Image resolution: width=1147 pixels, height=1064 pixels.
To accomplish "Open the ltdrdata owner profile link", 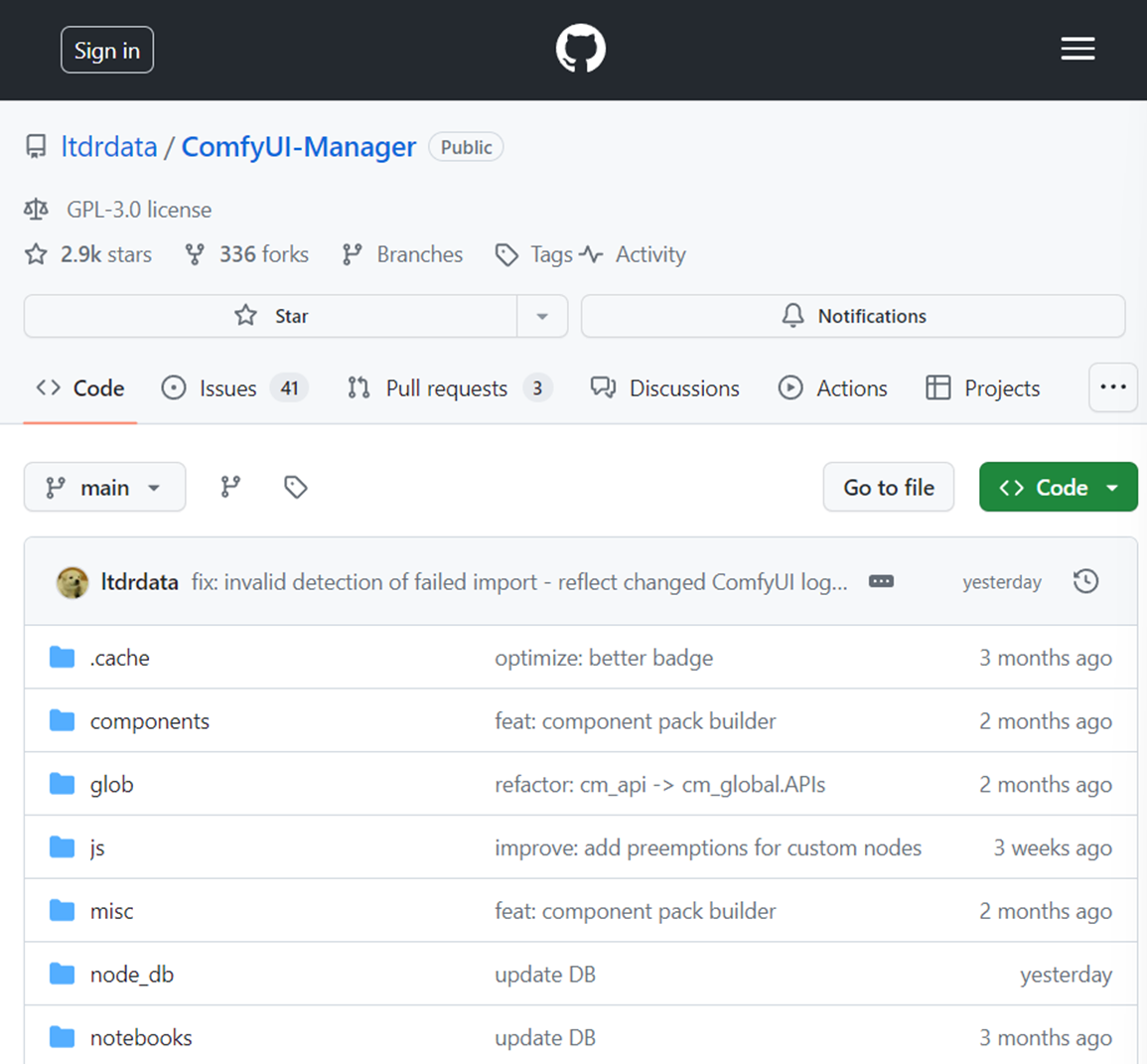I will (x=109, y=147).
